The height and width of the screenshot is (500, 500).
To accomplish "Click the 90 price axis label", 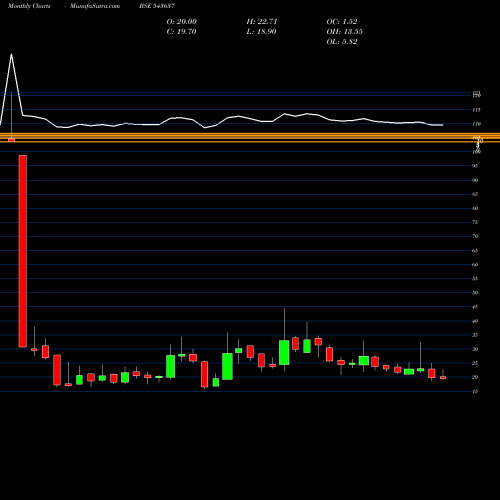I will point(475,180).
